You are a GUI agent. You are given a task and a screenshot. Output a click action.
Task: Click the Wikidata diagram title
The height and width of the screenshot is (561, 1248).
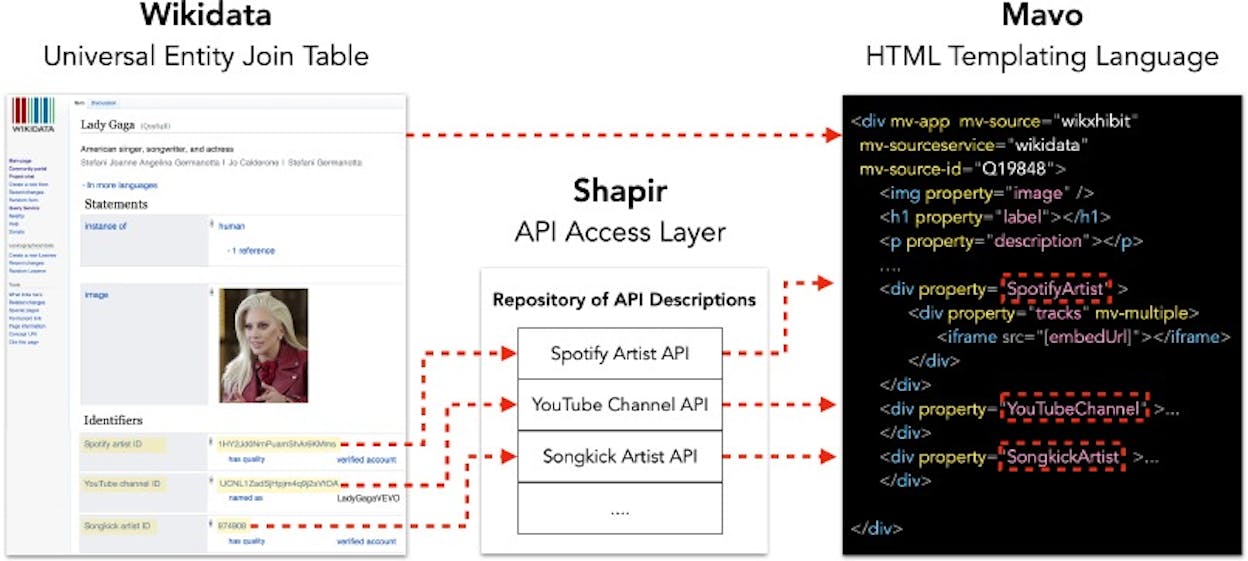click(x=205, y=15)
